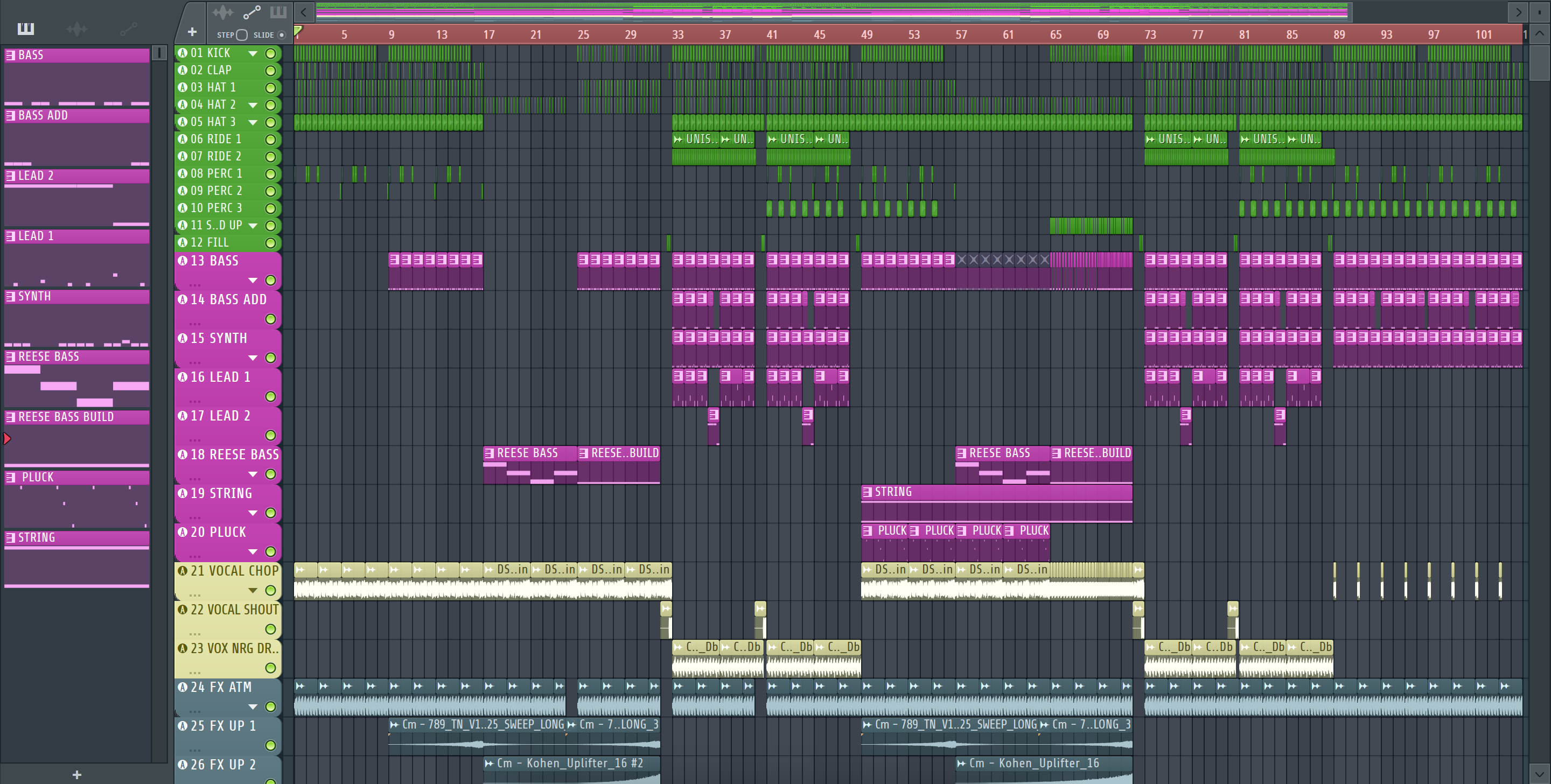This screenshot has height=784, width=1551.
Task: Click the 18 REESE BASS track A icon
Action: click(183, 454)
